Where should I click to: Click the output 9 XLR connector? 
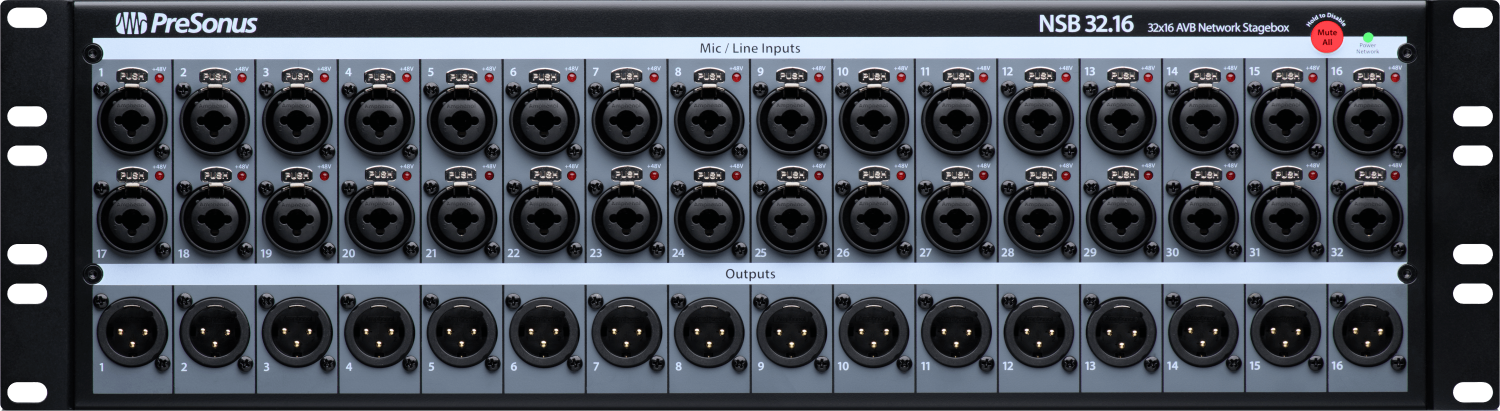(792, 332)
